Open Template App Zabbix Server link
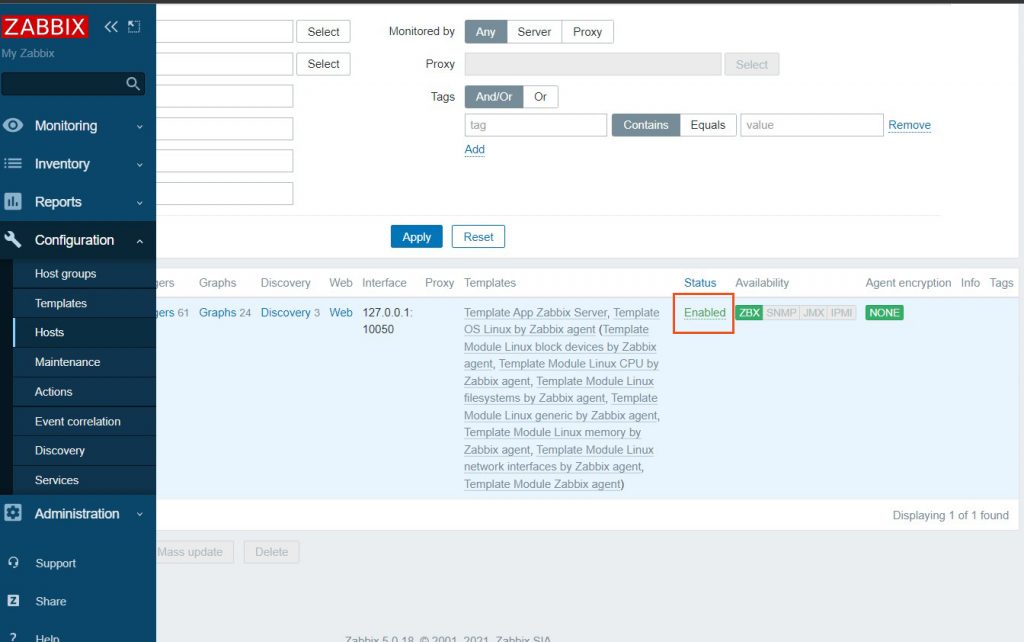1024x642 pixels. tap(536, 313)
